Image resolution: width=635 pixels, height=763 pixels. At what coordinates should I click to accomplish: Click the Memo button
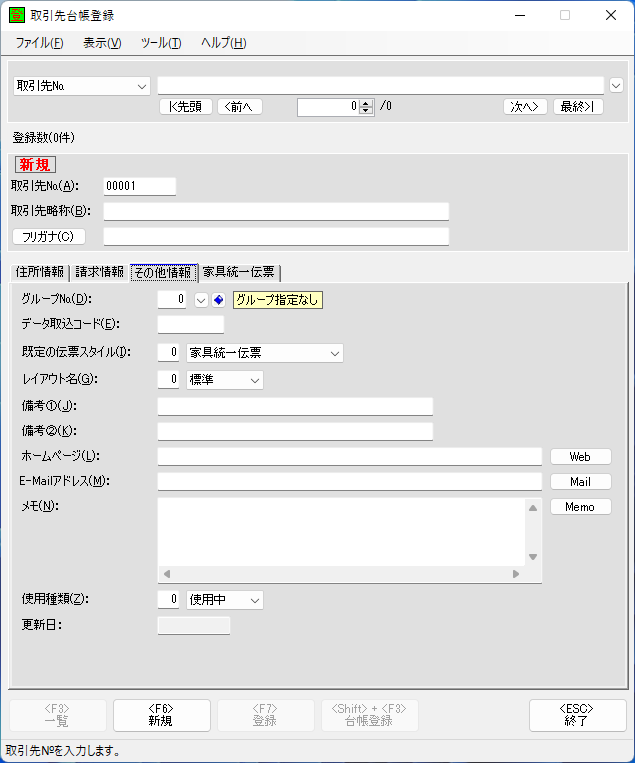(581, 507)
